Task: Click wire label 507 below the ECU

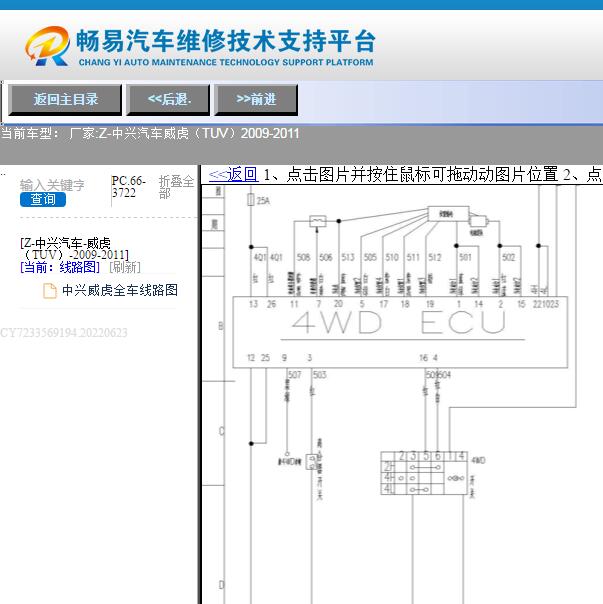Action: click(x=294, y=375)
